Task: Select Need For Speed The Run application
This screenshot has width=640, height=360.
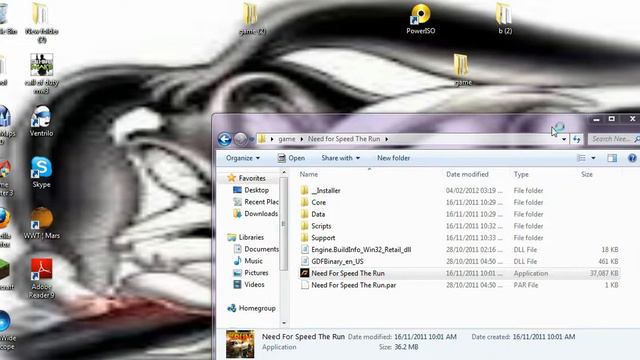Action: tap(348, 273)
